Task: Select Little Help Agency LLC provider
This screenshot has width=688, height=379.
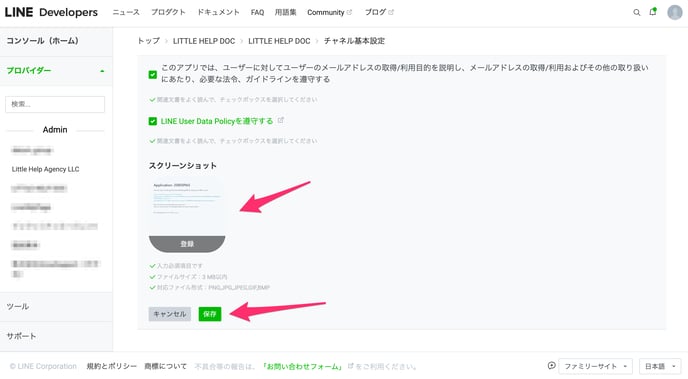Action: (46, 169)
